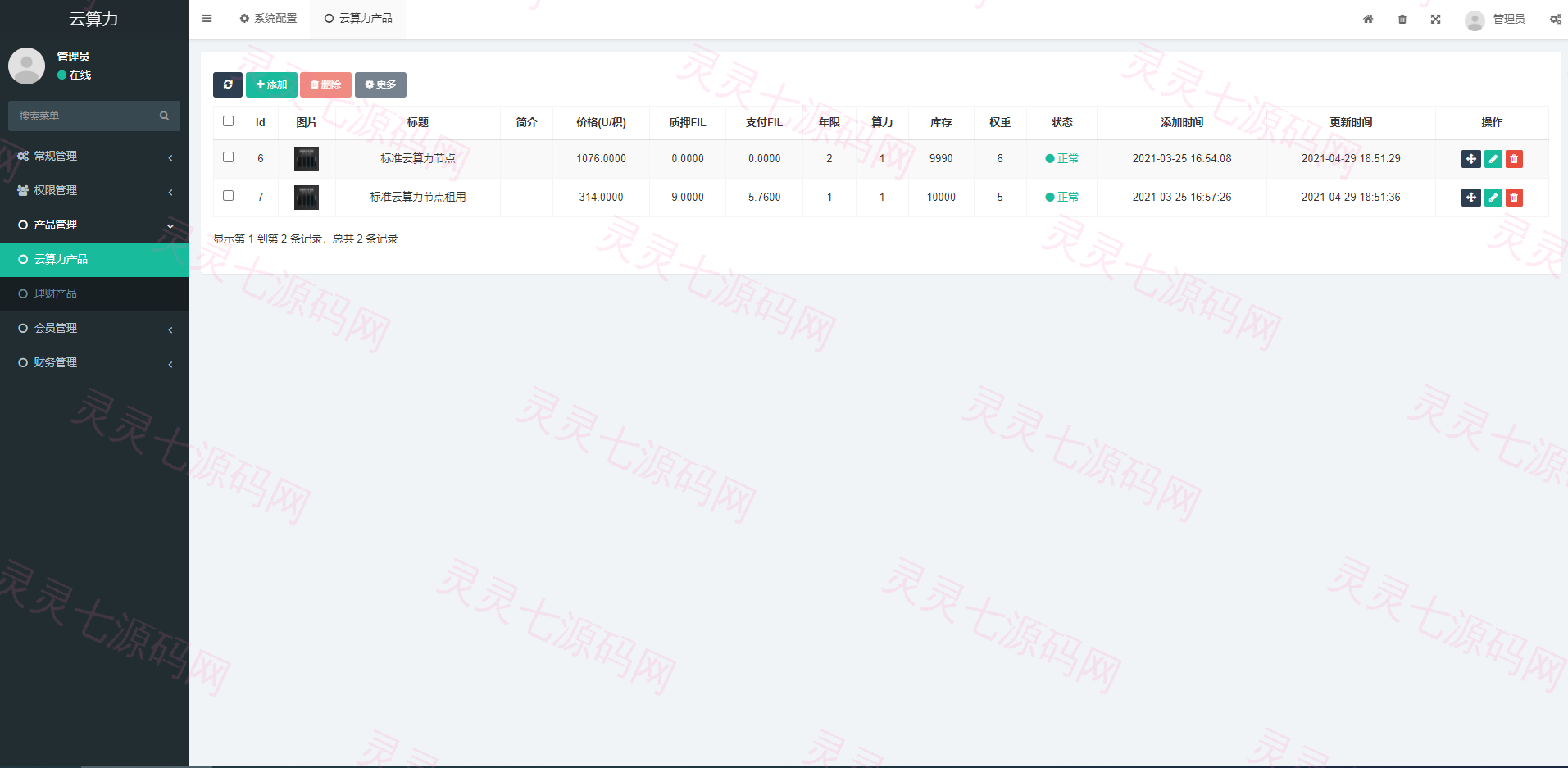The width and height of the screenshot is (1568, 768).
Task: Toggle the 正常 status of row Id 6
Action: coord(1062,159)
